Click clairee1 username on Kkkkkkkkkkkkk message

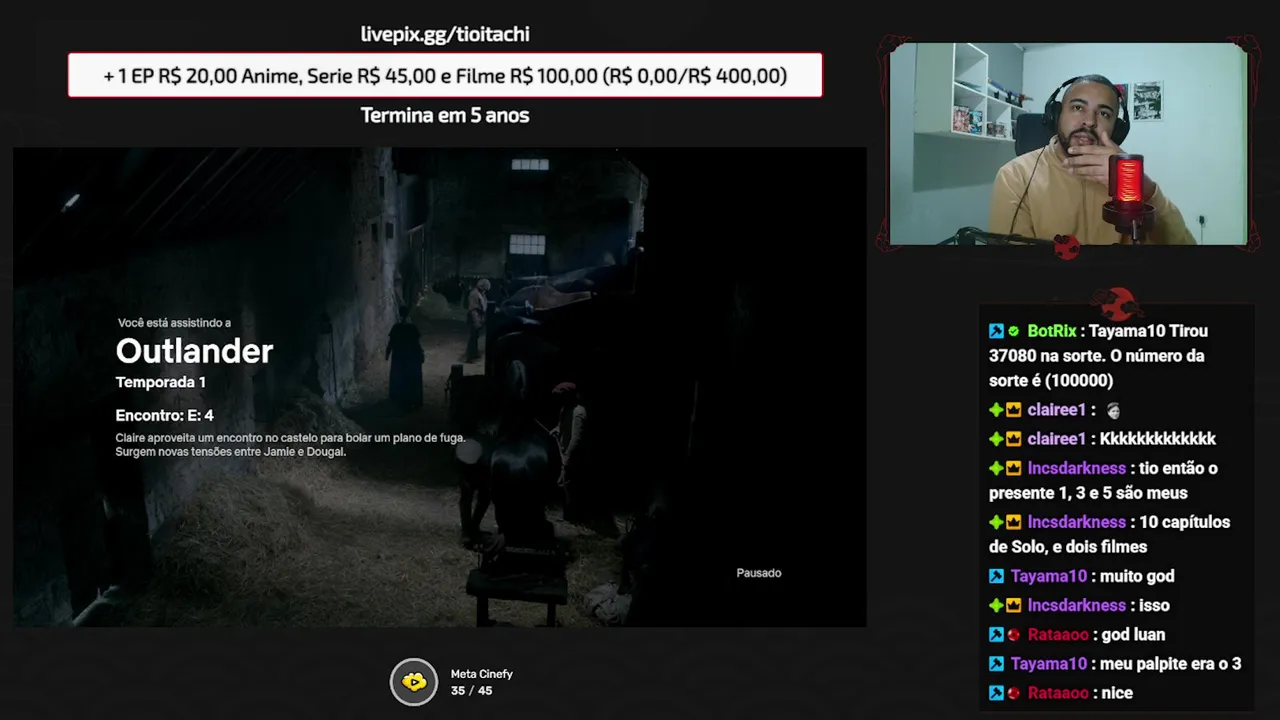(1056, 439)
